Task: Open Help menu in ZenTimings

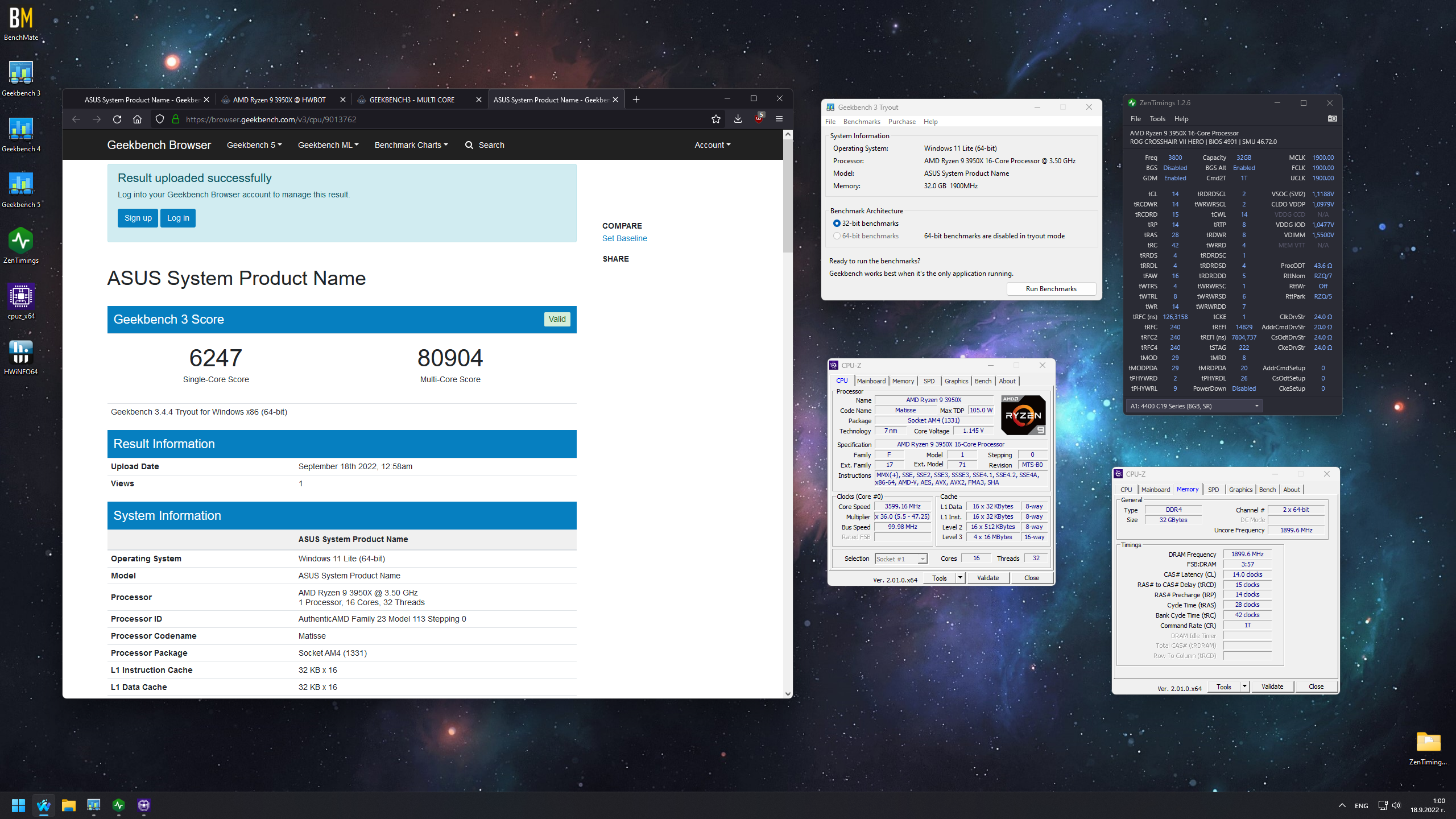Action: pyautogui.click(x=1181, y=119)
